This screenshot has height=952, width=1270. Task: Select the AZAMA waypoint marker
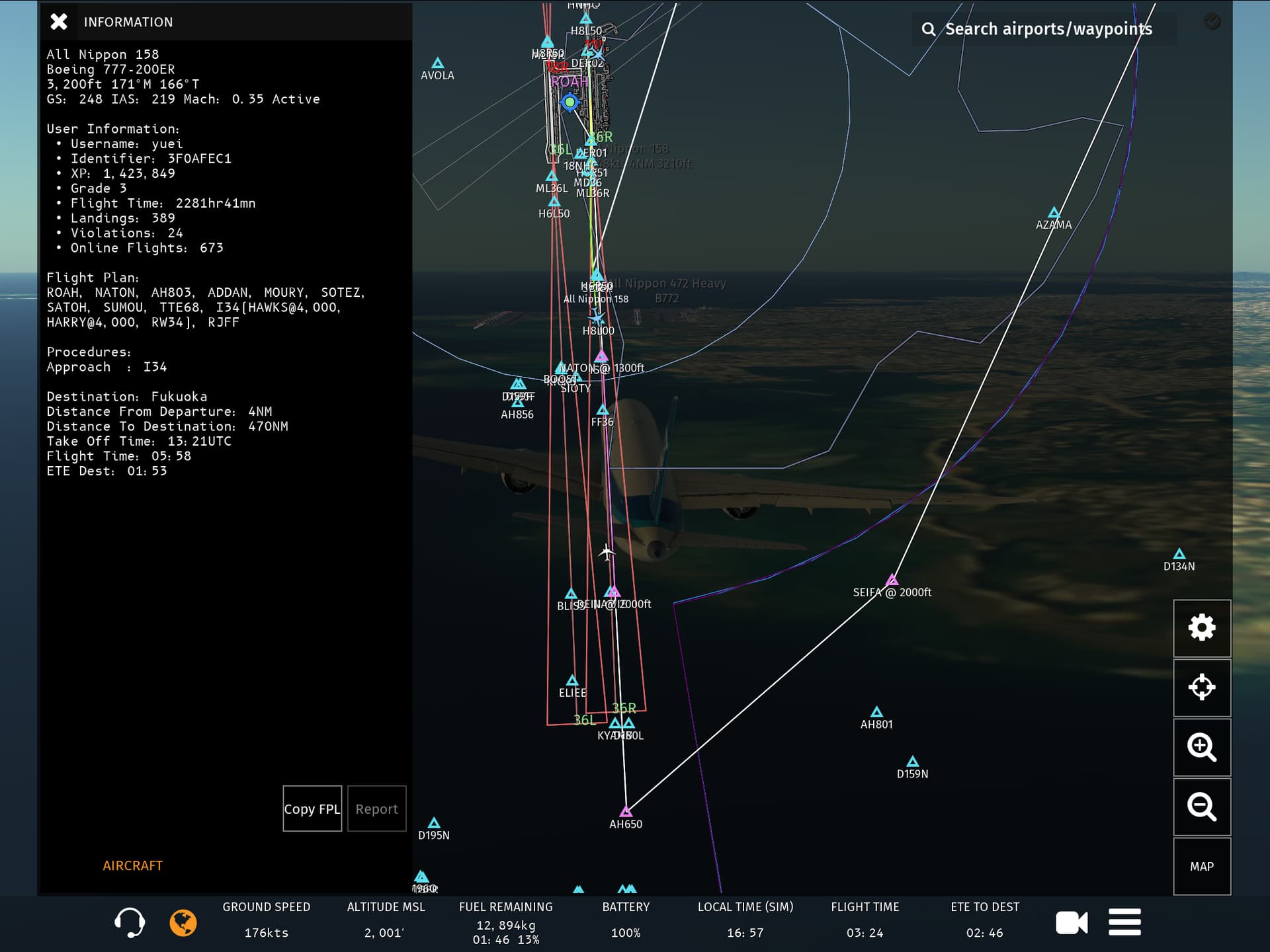[x=1054, y=213]
